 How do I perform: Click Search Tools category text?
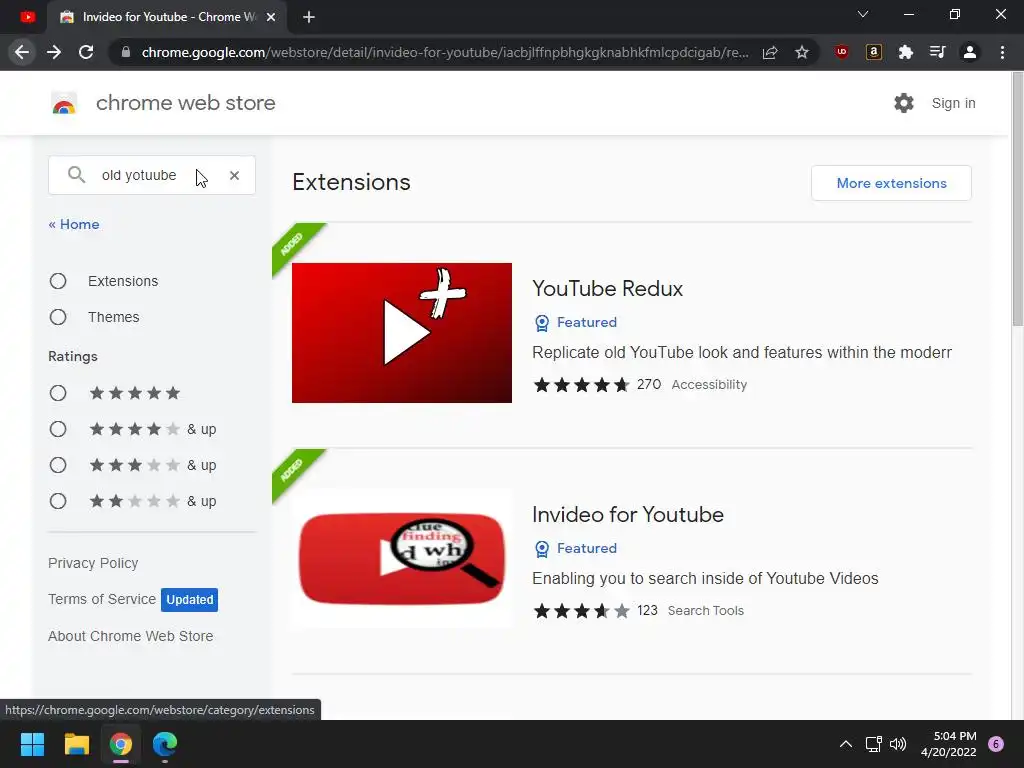click(x=705, y=611)
